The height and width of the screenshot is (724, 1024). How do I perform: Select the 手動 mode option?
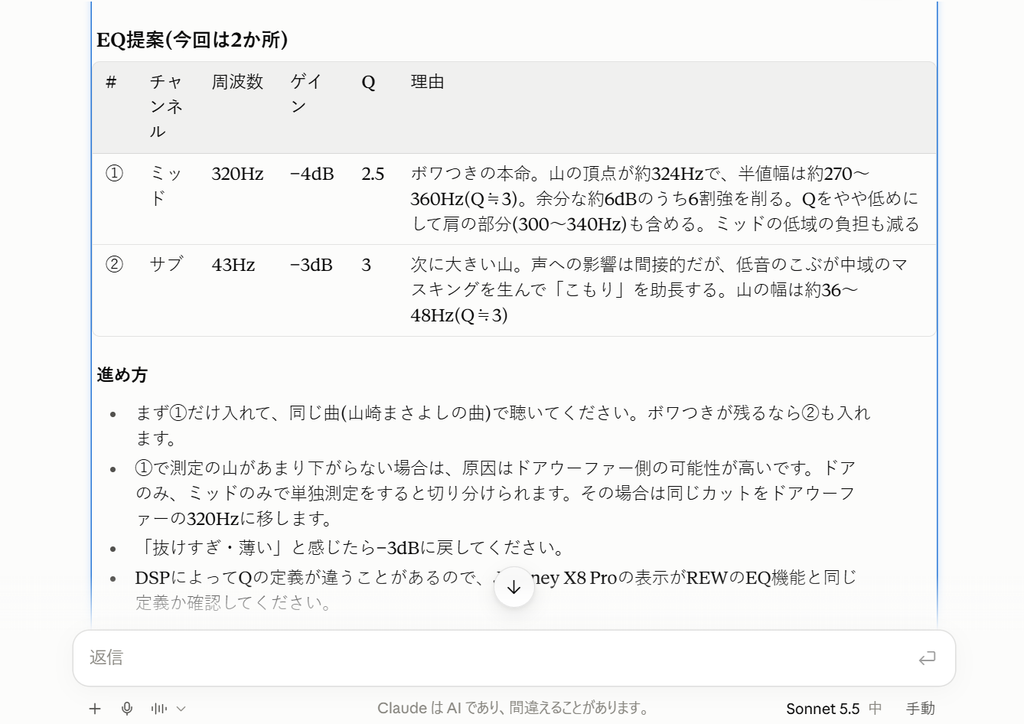pyautogui.click(x=920, y=708)
